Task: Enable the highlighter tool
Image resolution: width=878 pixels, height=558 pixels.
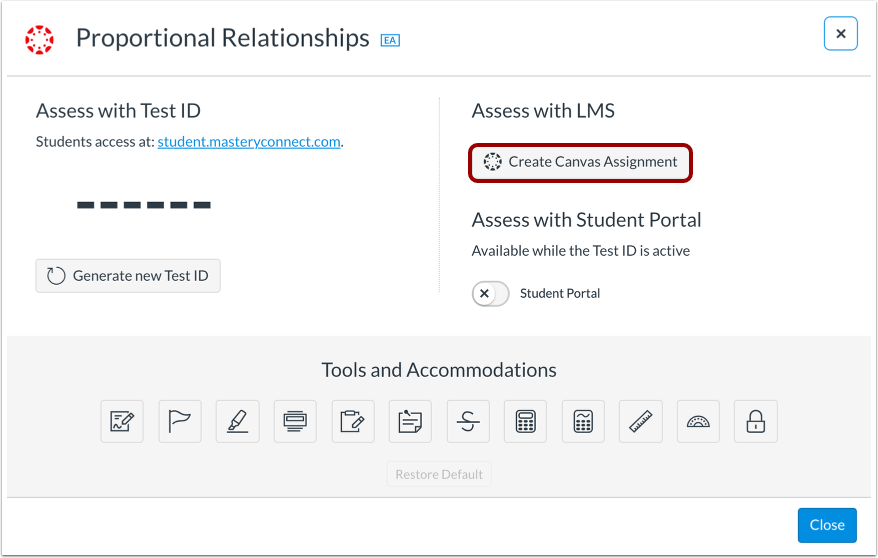Action: pos(237,421)
